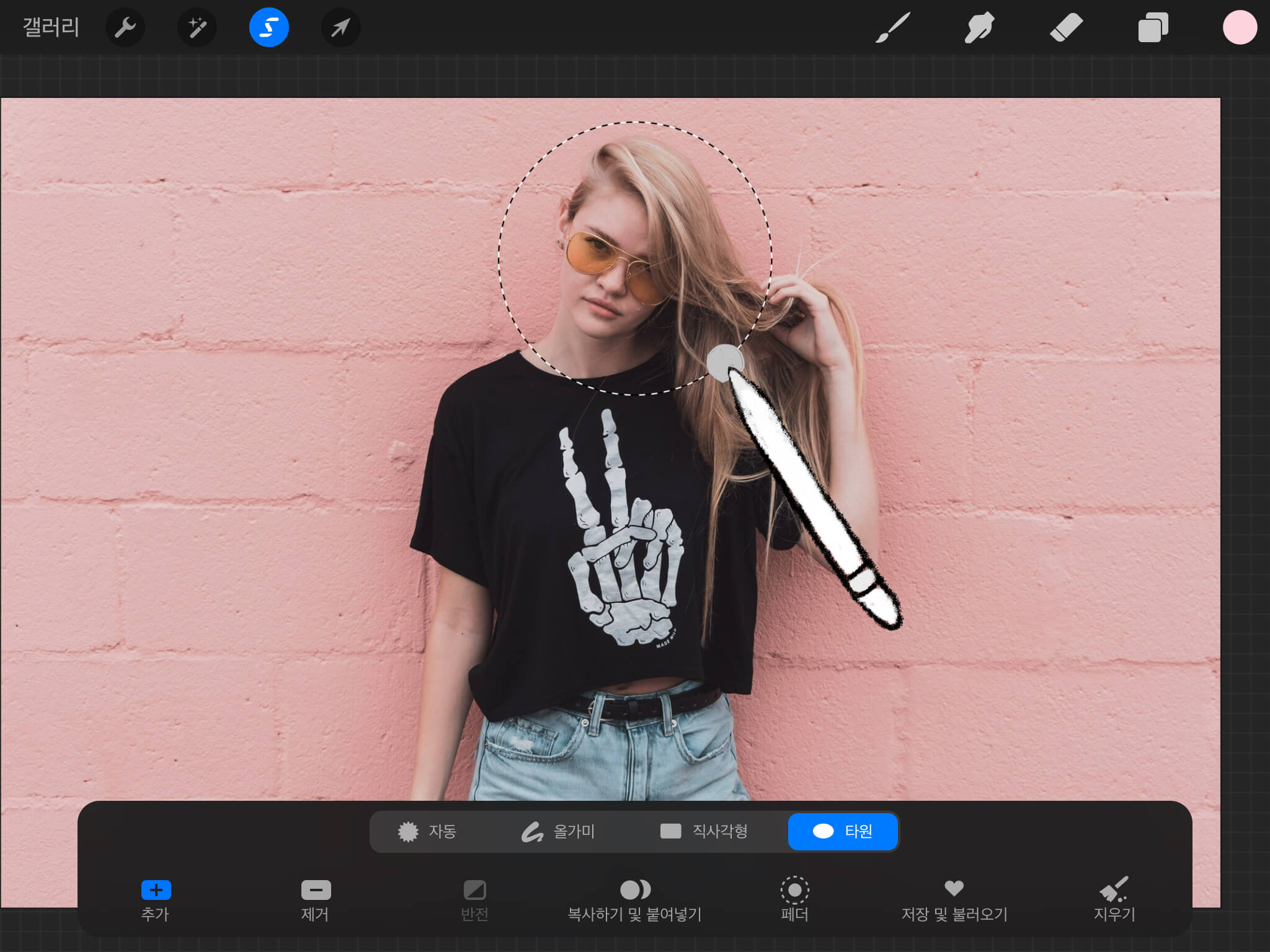This screenshot has width=1270, height=952.
Task: Enable 추가 add-to-selection mode
Action: tap(156, 899)
